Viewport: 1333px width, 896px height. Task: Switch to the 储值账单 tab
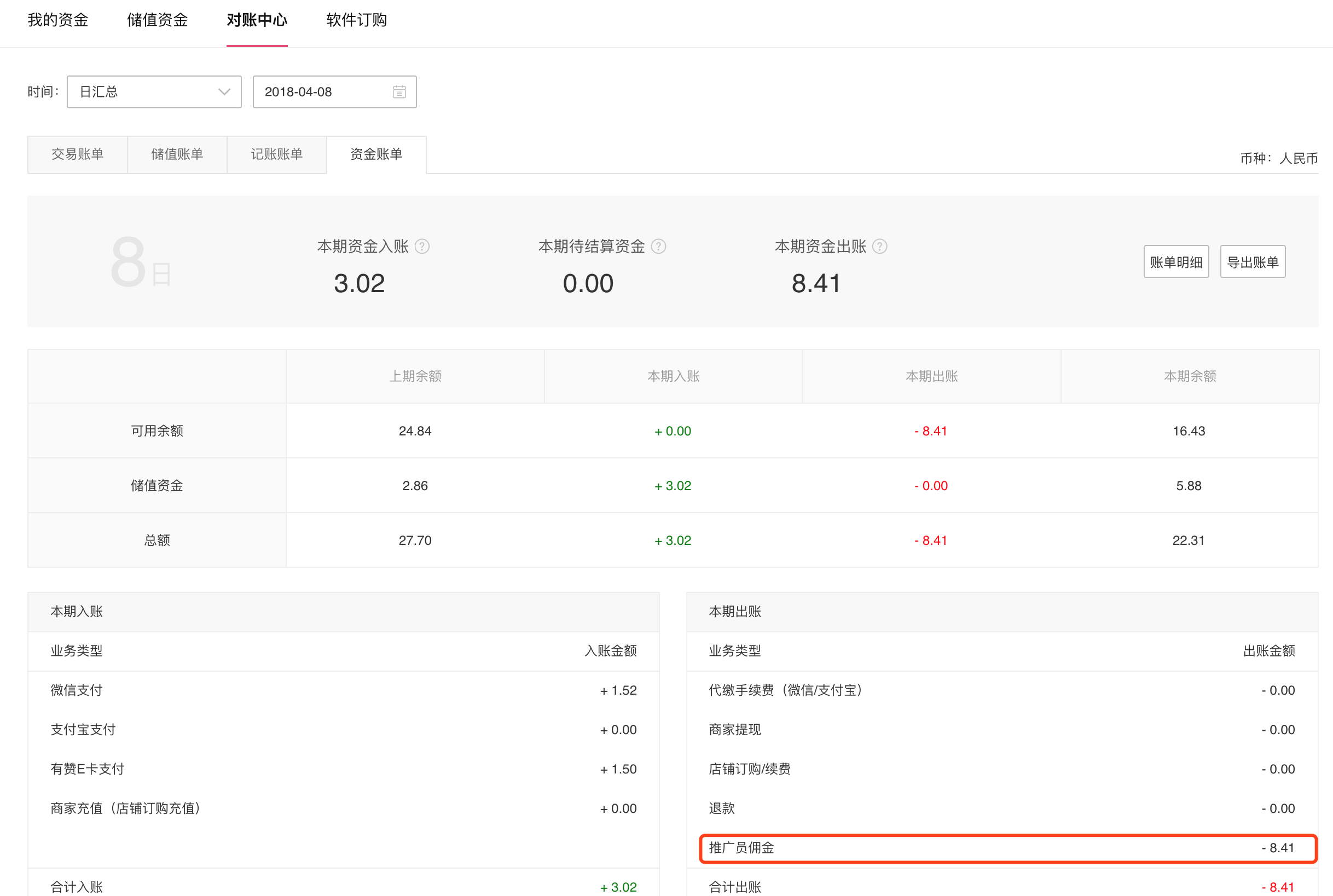177,154
